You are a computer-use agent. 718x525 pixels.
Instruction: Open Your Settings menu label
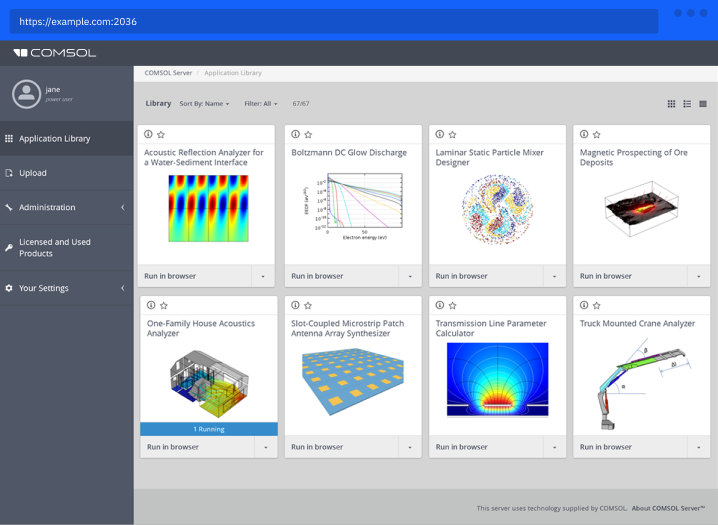click(44, 288)
